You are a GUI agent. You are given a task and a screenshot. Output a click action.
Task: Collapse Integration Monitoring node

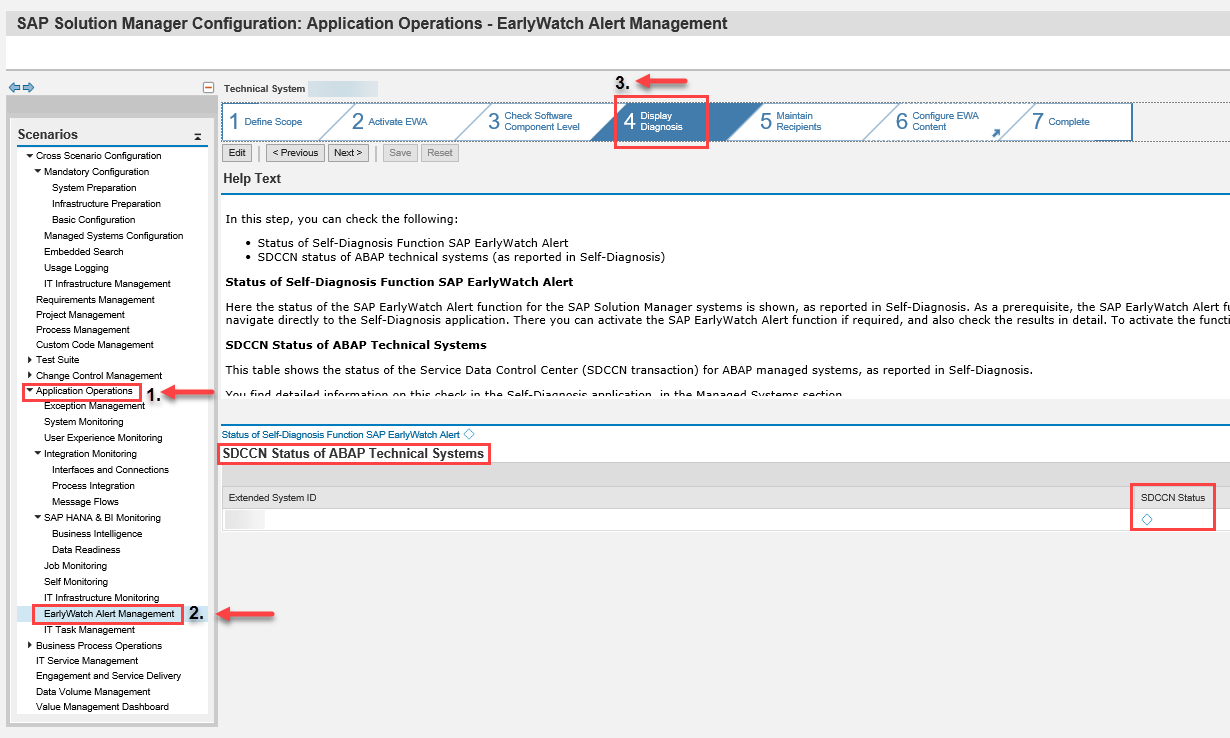click(38, 454)
